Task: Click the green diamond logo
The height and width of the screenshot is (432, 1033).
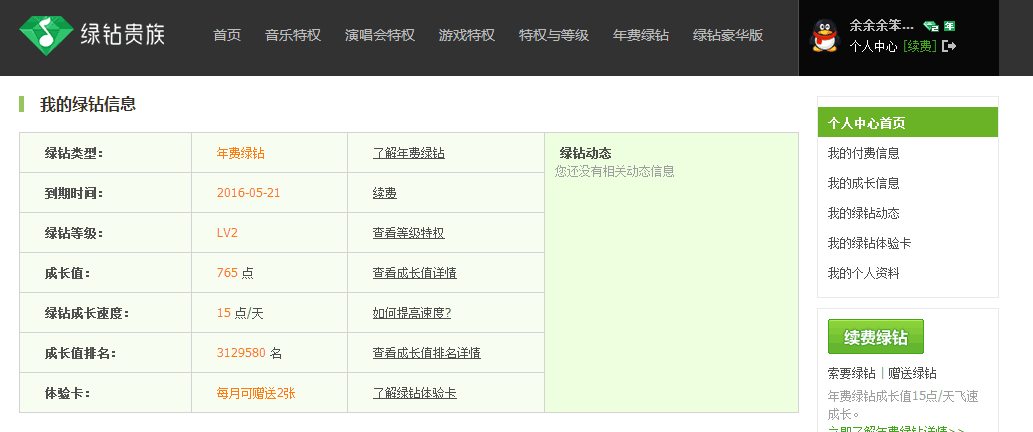Action: pyautogui.click(x=45, y=35)
